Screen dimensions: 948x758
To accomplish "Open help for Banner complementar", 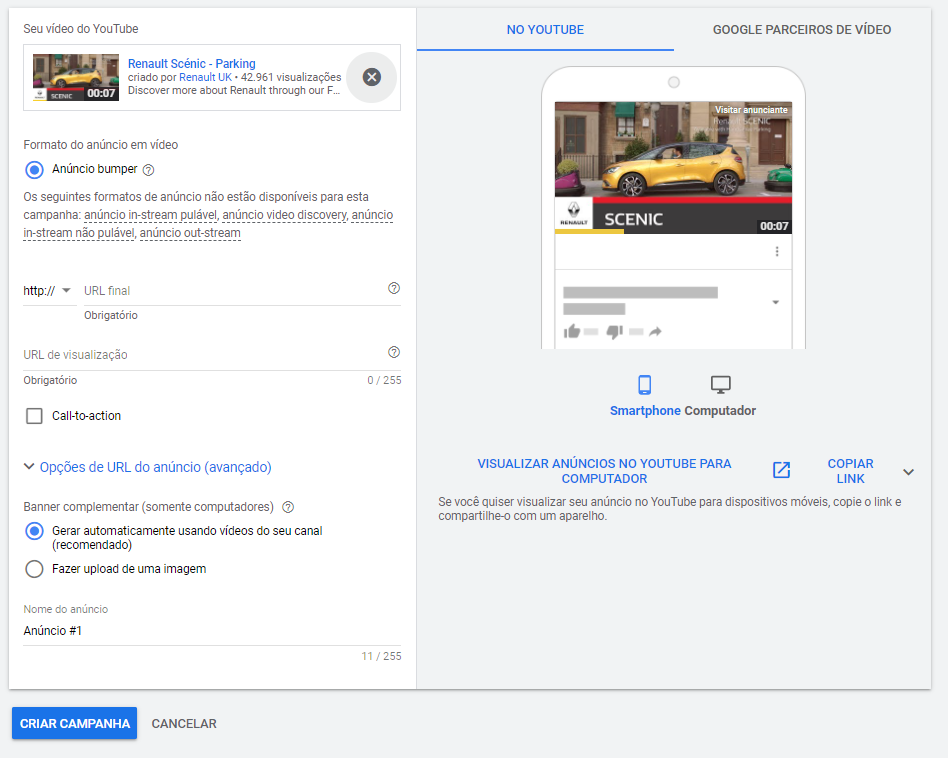I will pyautogui.click(x=288, y=507).
